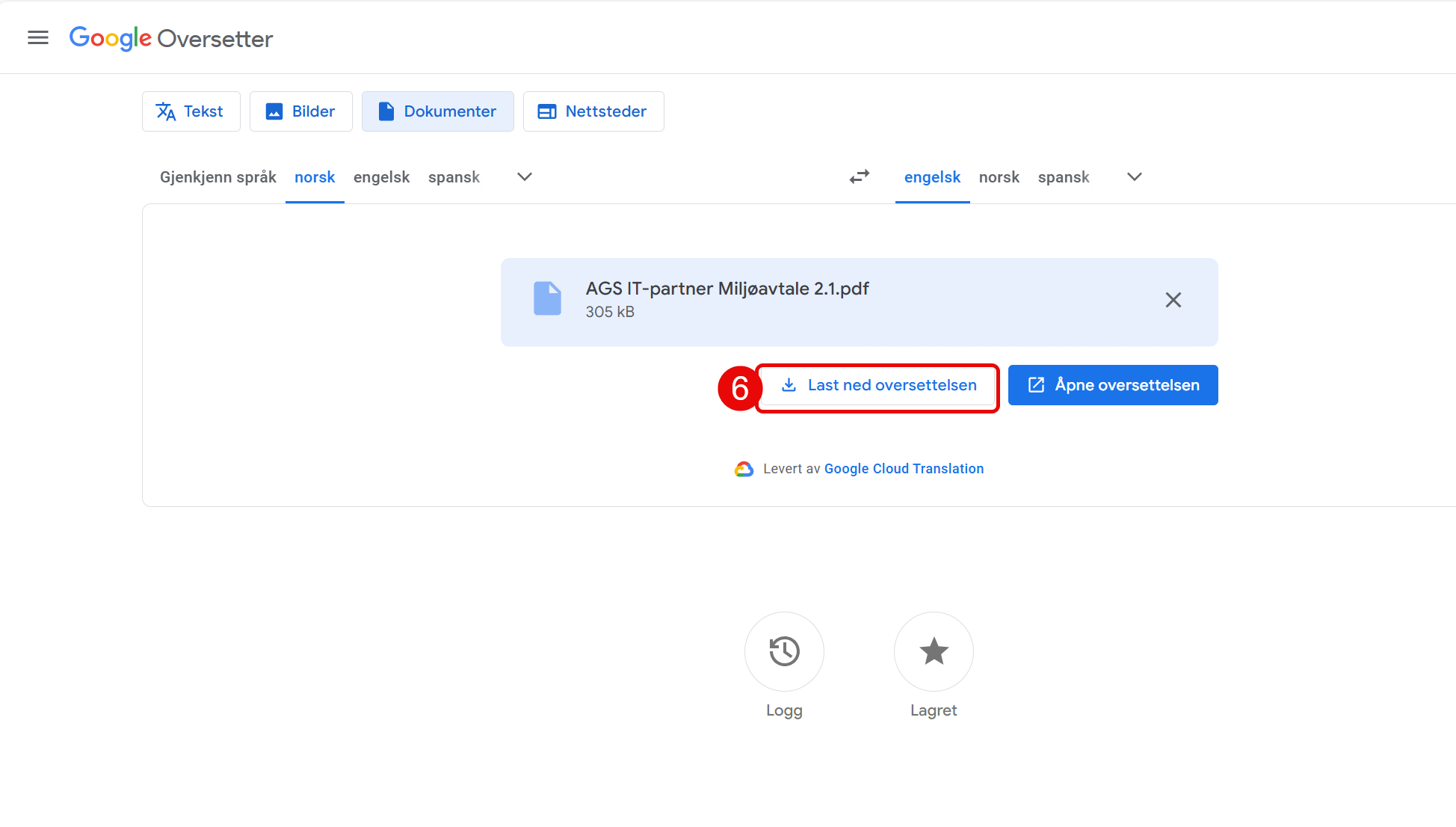Click Last ned oversettelsen button

pyautogui.click(x=877, y=385)
